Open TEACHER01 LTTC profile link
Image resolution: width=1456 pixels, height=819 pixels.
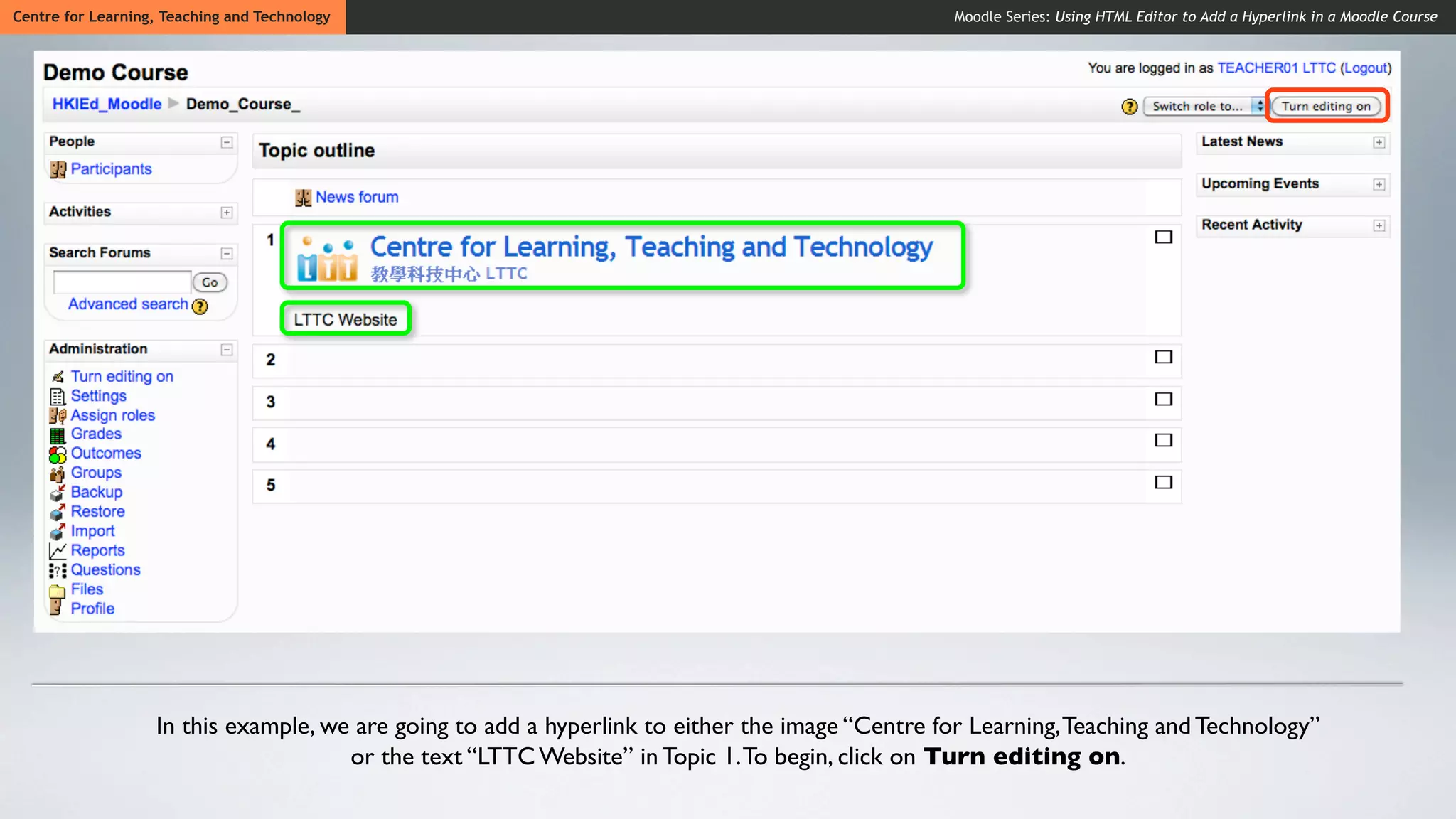pos(1276,68)
